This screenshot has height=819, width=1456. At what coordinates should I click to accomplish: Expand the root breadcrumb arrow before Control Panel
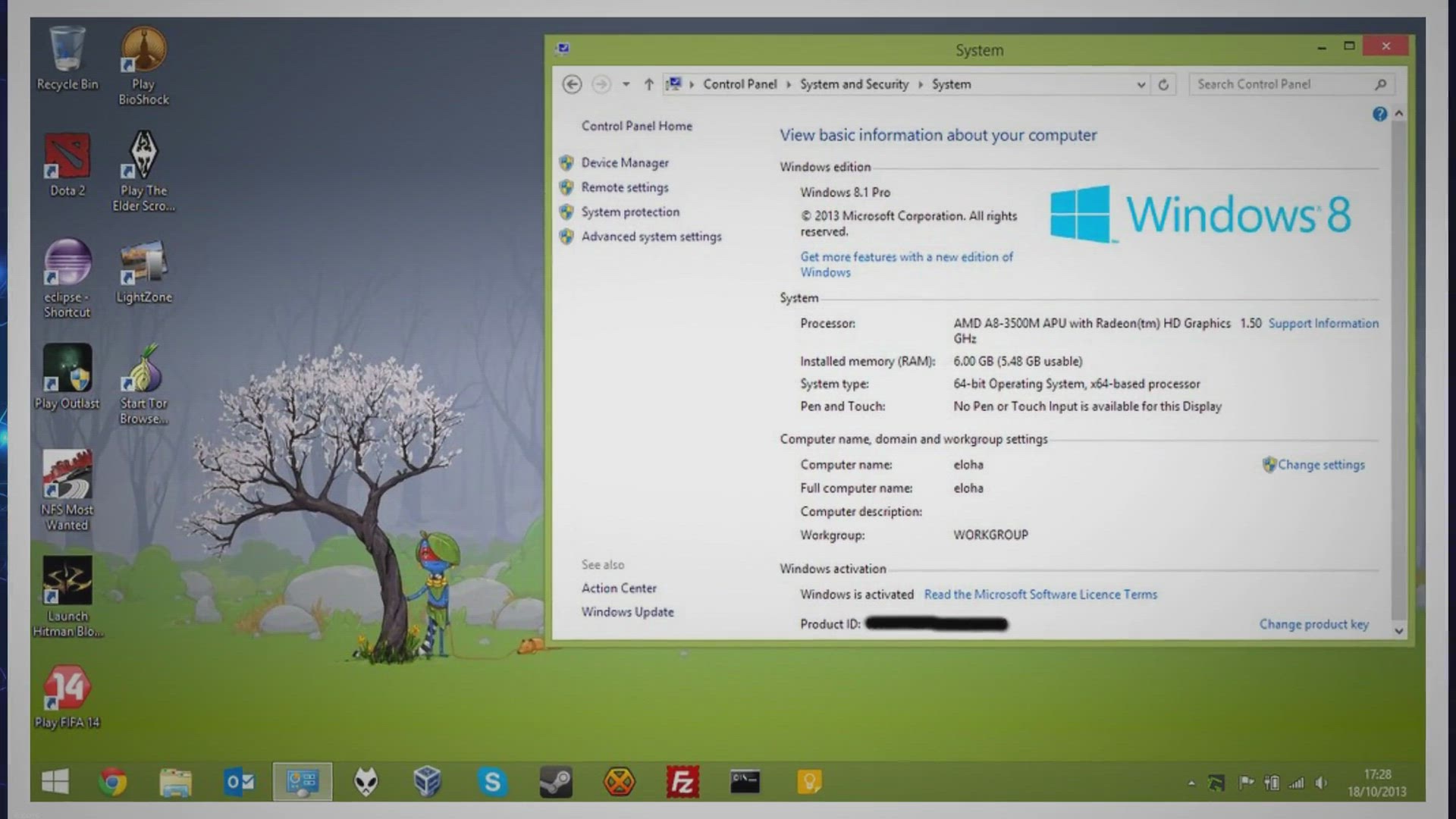(692, 84)
